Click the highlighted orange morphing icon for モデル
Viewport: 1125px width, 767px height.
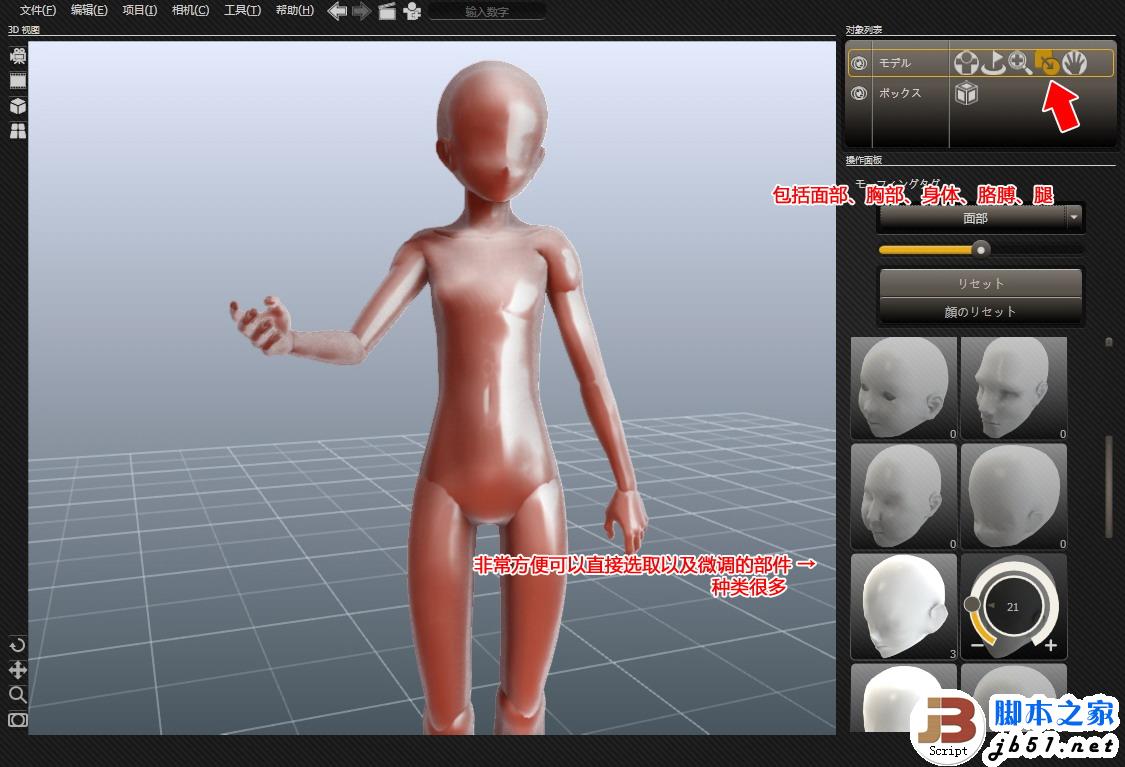[x=1047, y=64]
